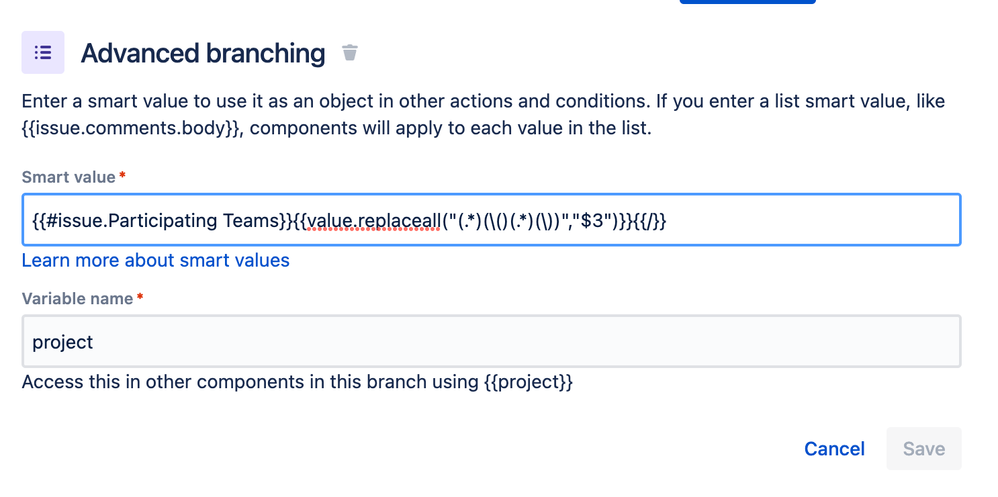Select the Advanced branching heading
The height and width of the screenshot is (497, 998).
(x=202, y=53)
